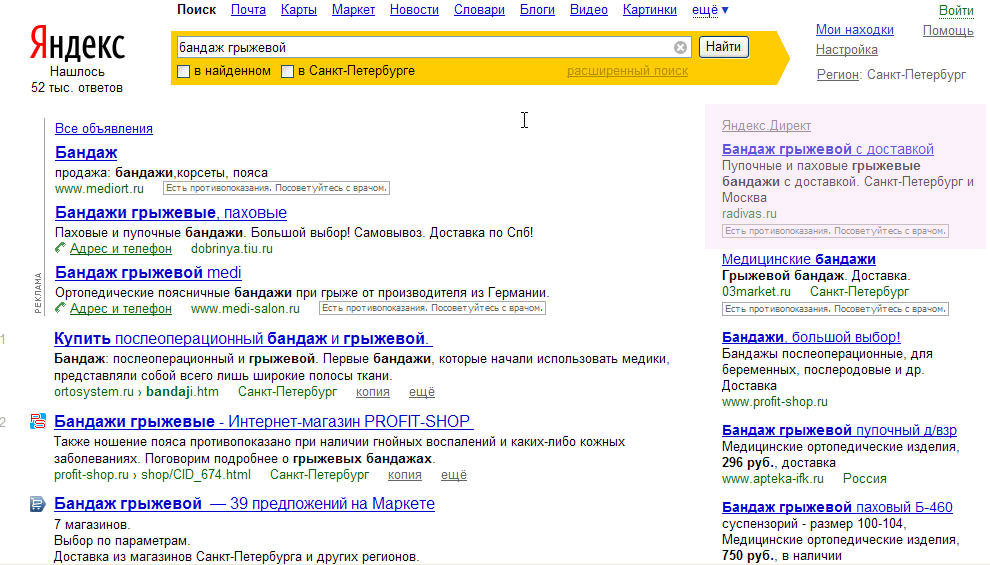Switch to Блоги search

click(537, 10)
